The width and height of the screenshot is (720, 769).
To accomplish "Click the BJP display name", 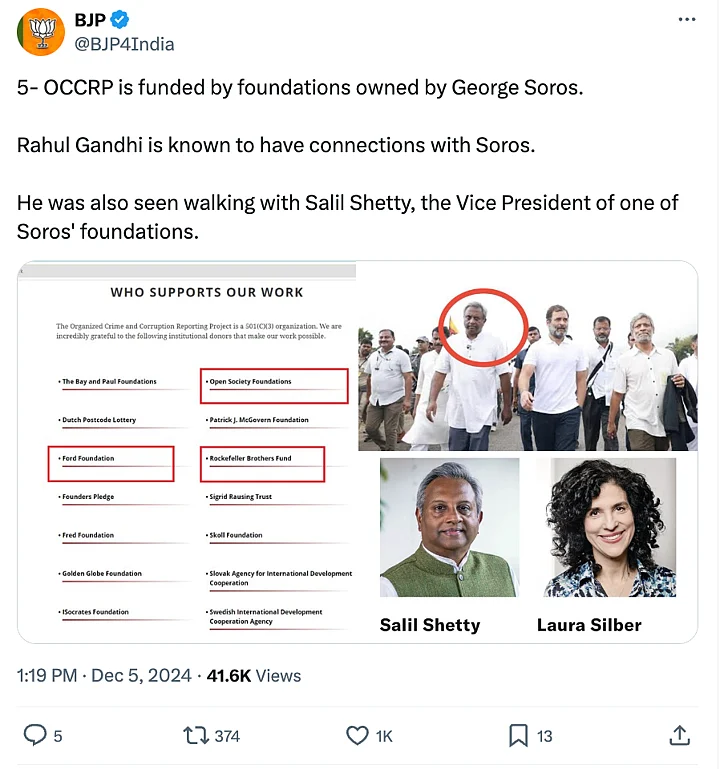I will tap(91, 20).
